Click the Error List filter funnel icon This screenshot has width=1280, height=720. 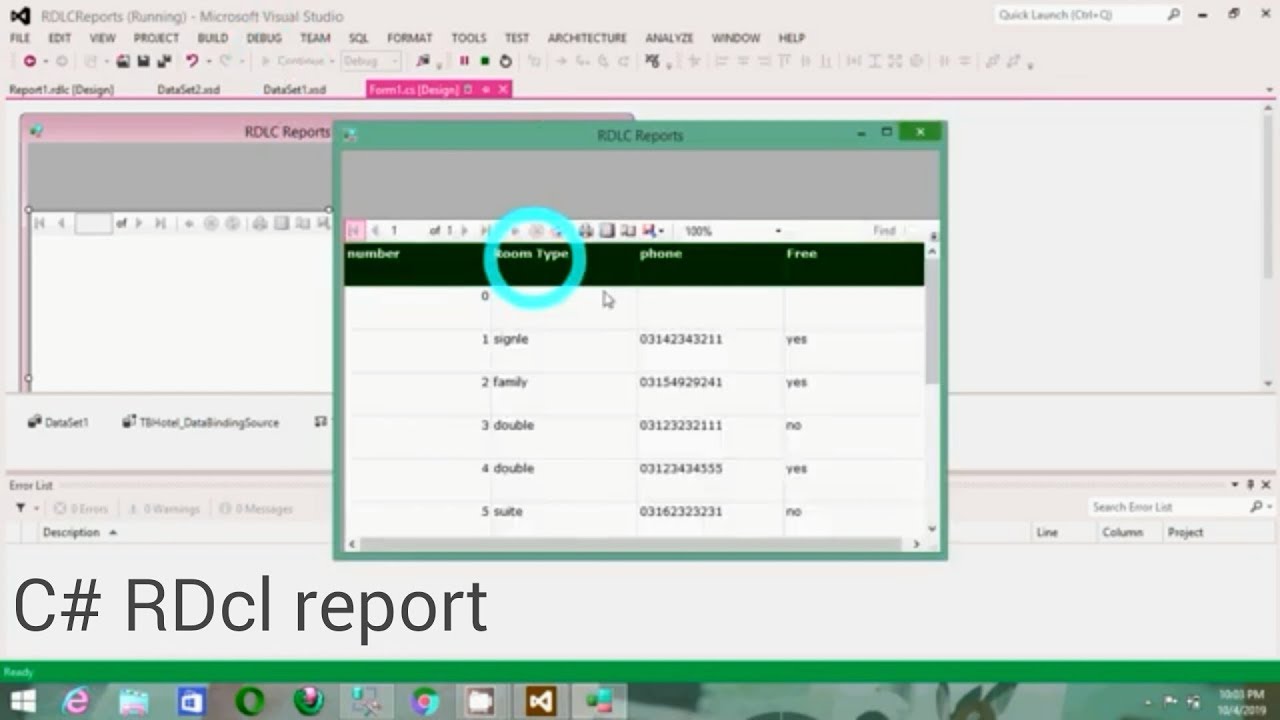pos(20,508)
